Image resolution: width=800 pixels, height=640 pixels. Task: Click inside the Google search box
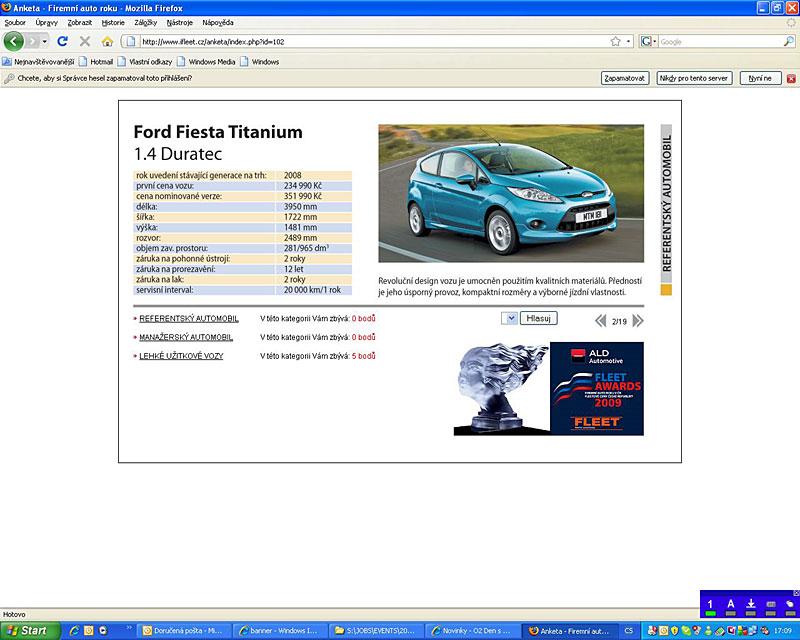click(720, 41)
